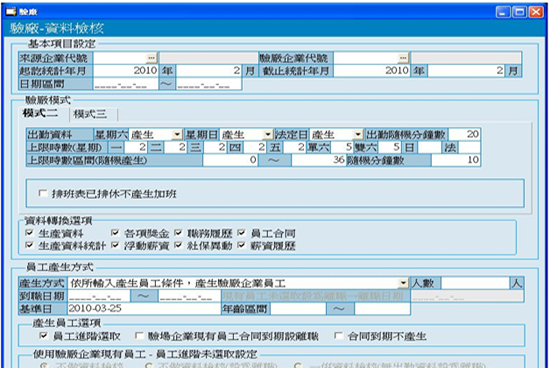
Task: Click the upper-limit hours field for 二
Action: click(175, 147)
